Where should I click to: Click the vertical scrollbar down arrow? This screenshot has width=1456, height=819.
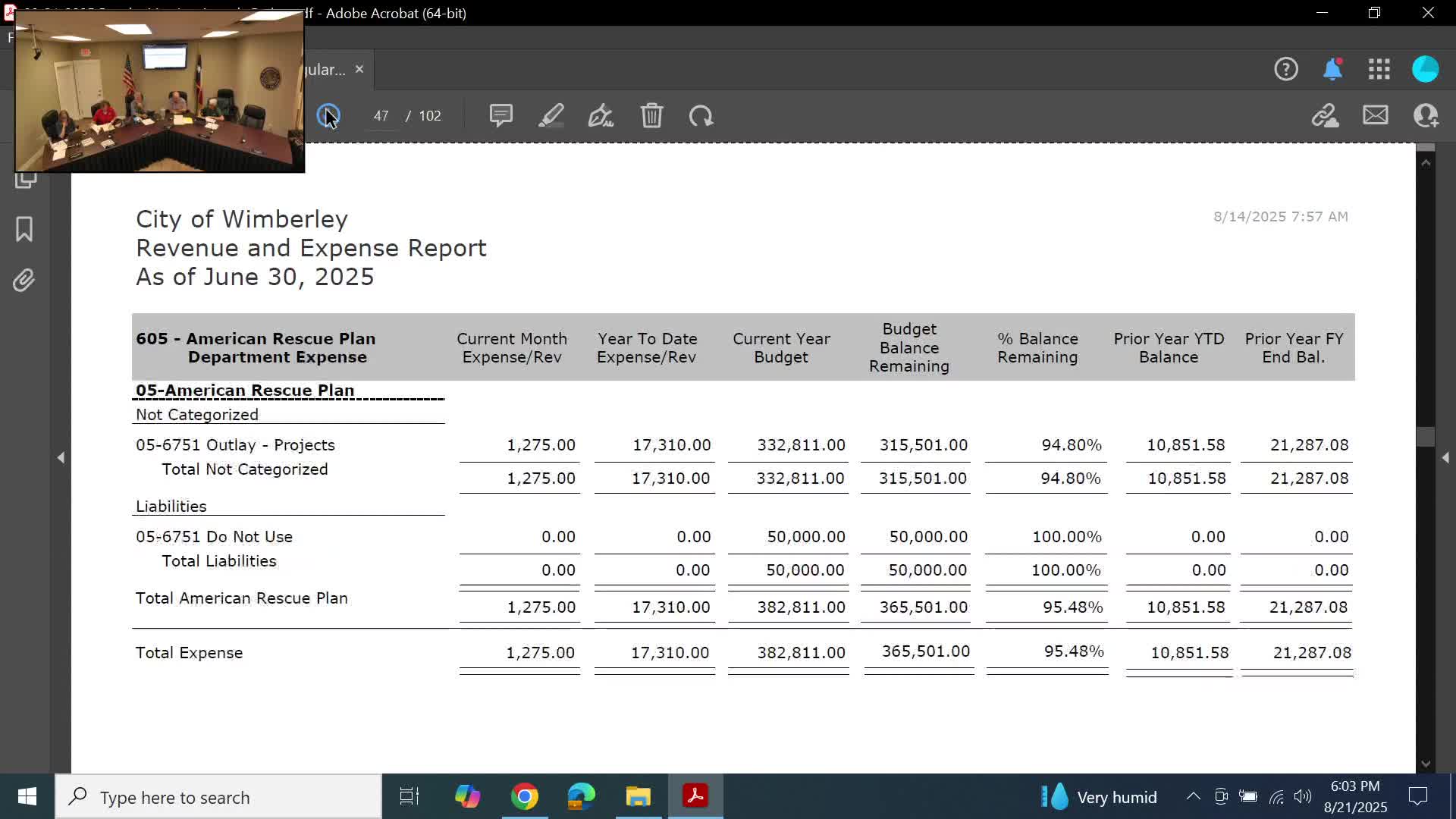(1426, 764)
